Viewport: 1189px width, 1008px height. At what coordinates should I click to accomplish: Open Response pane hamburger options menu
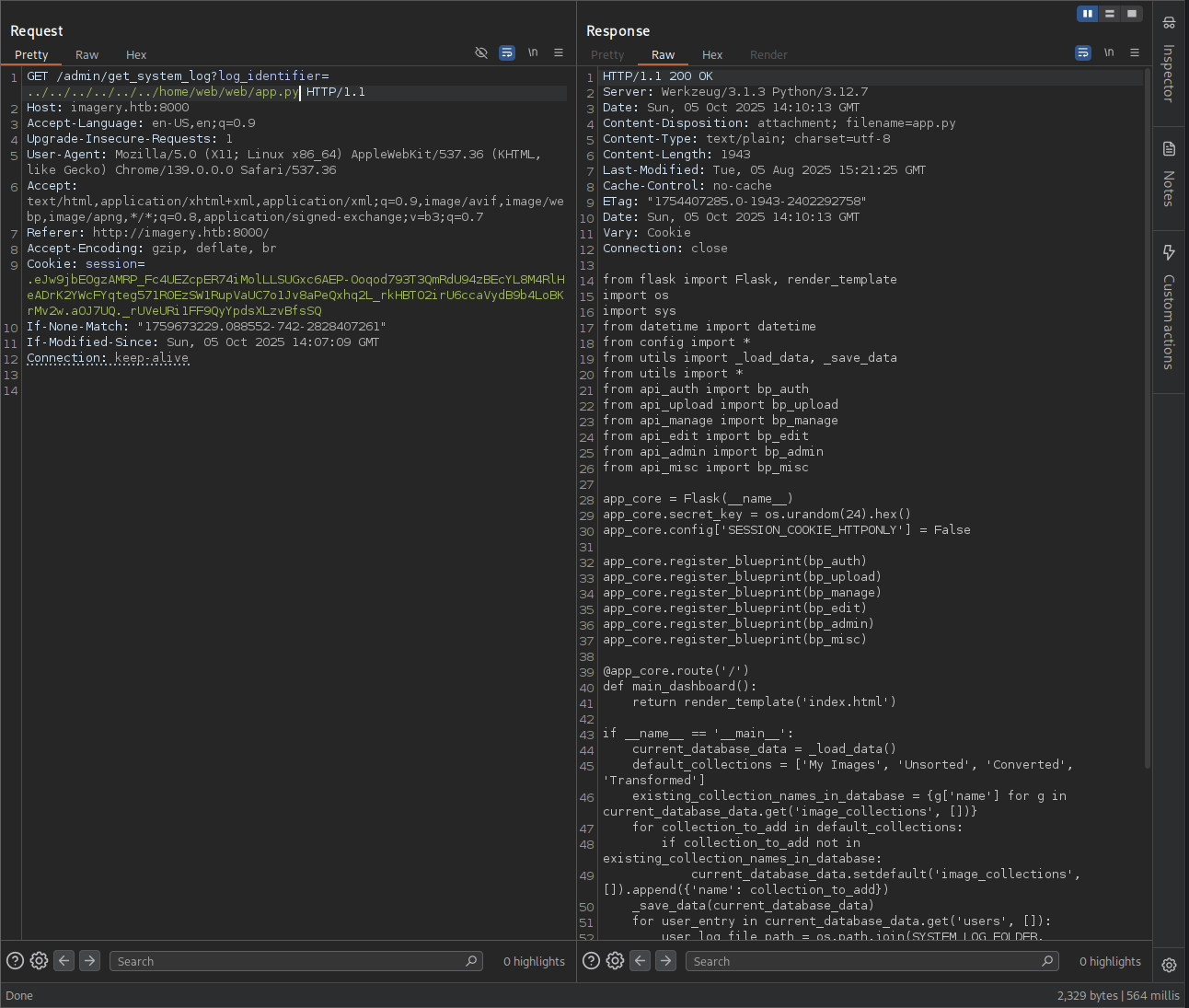click(x=1135, y=53)
